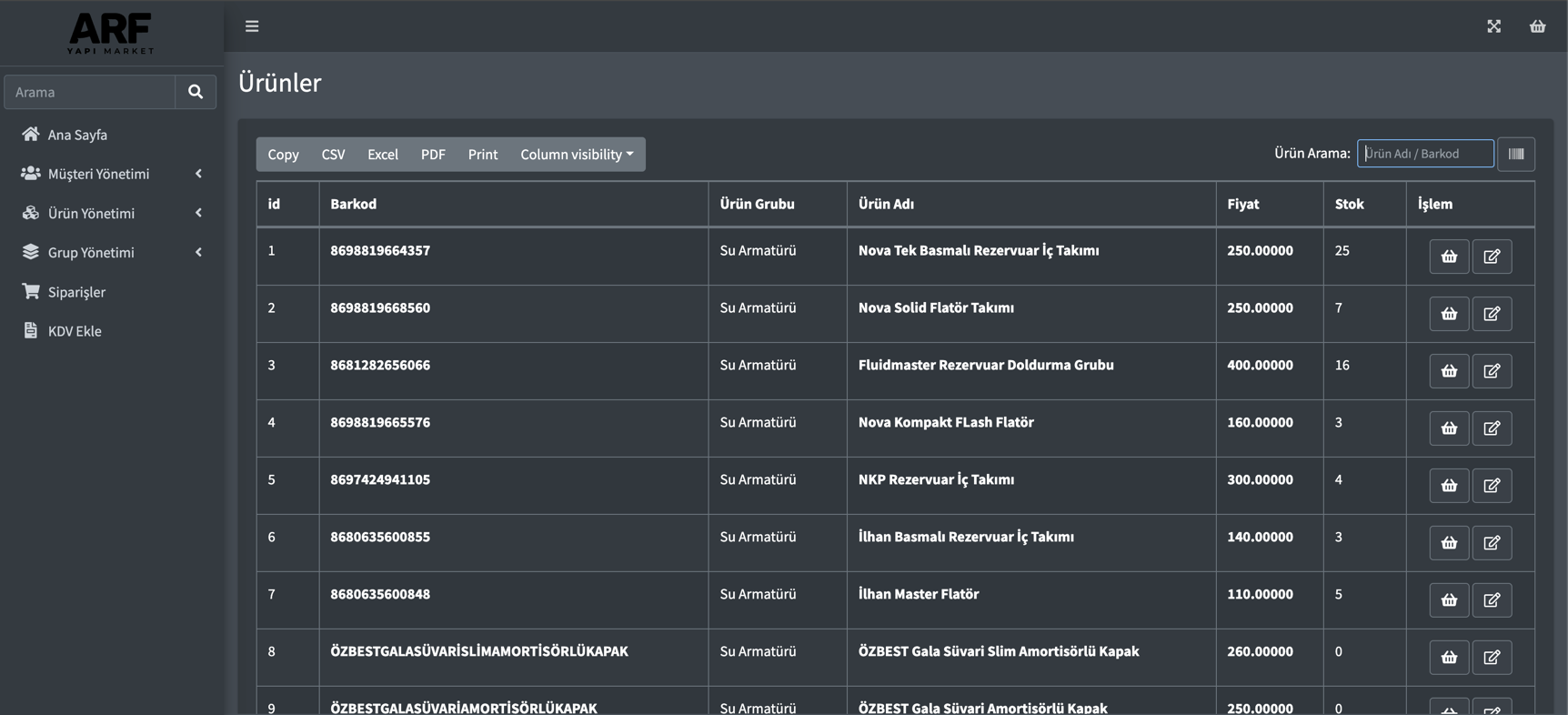The width and height of the screenshot is (1568, 715).
Task: Sort products by Ürün Adı header
Action: click(1031, 205)
